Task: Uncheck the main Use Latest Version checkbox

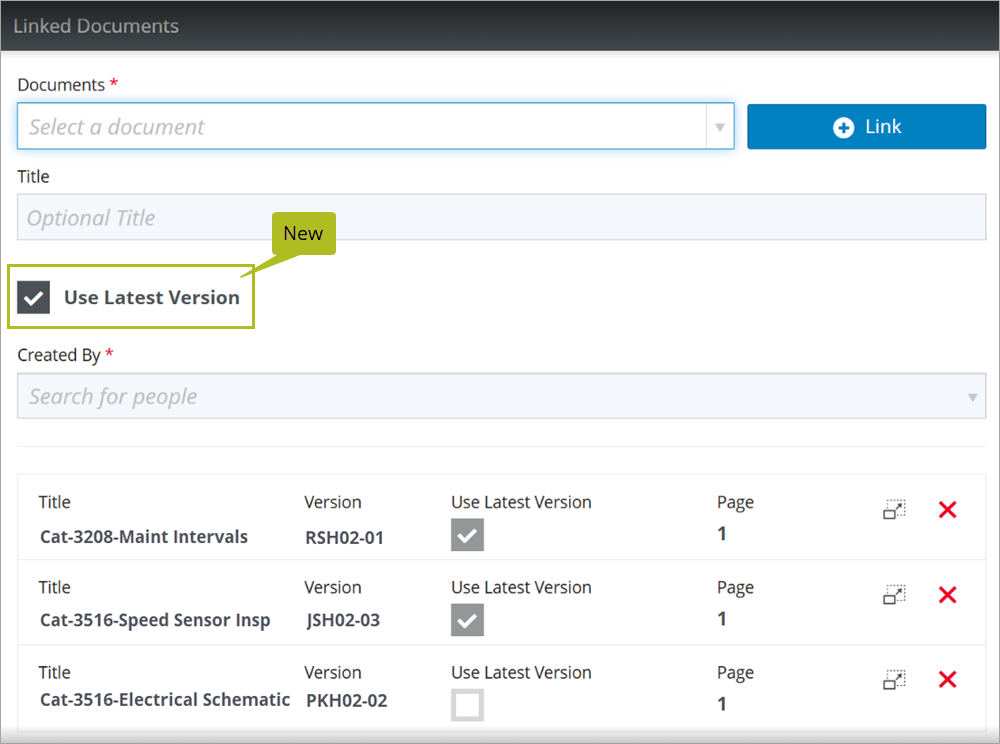Action: [x=34, y=298]
